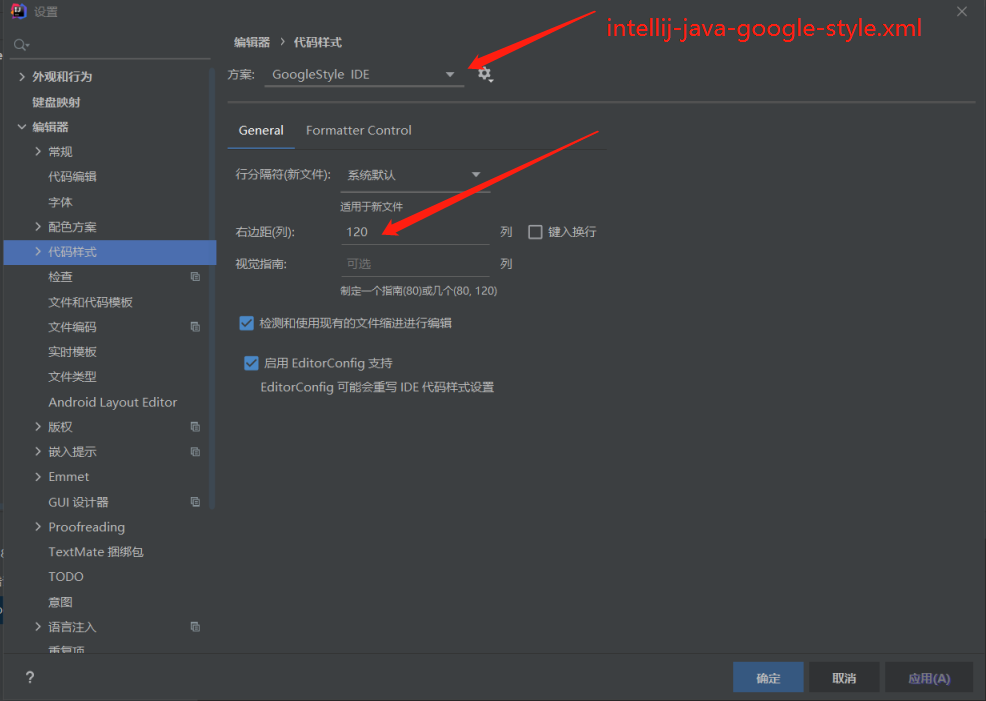The height and width of the screenshot is (701, 986).
Task: Click the search magnifier icon in sidebar
Action: [21, 45]
